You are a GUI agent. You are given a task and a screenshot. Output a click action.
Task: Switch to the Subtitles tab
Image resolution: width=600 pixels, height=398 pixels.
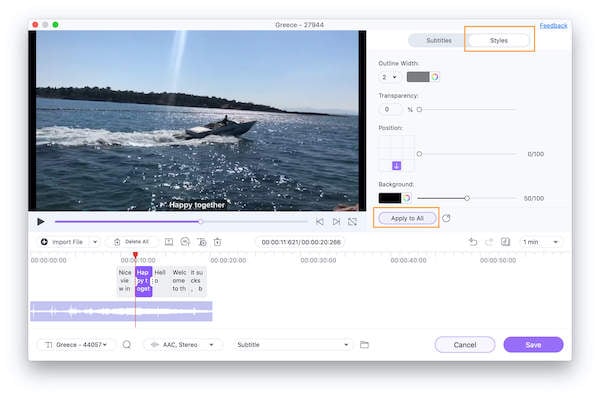(x=439, y=40)
